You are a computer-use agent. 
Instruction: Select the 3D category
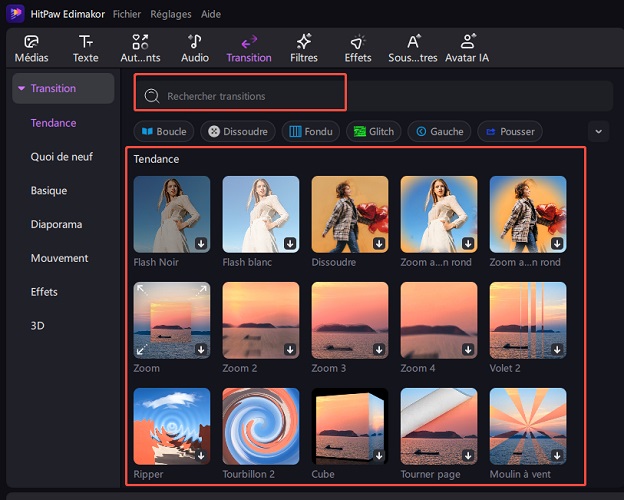pos(37,326)
